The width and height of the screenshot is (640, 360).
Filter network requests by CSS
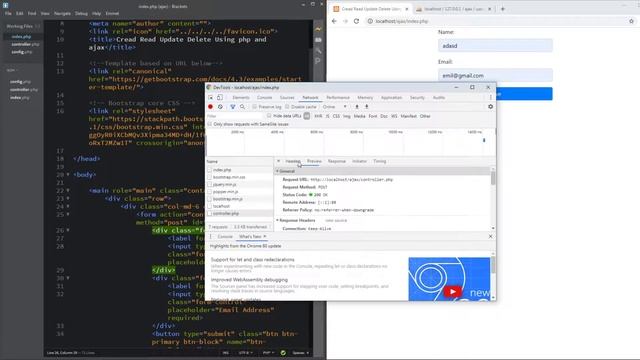point(336,116)
